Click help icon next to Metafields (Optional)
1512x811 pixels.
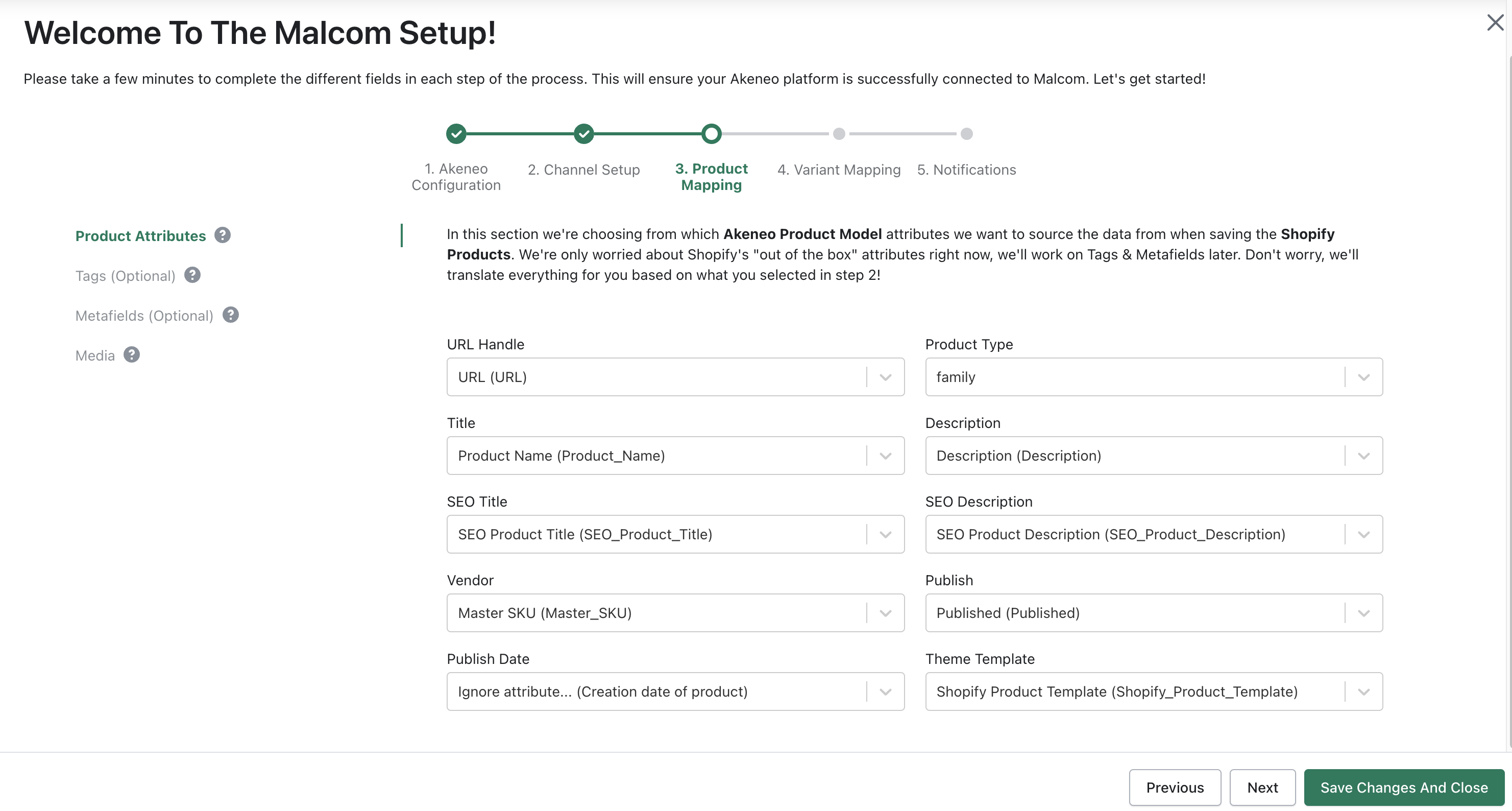coord(231,315)
